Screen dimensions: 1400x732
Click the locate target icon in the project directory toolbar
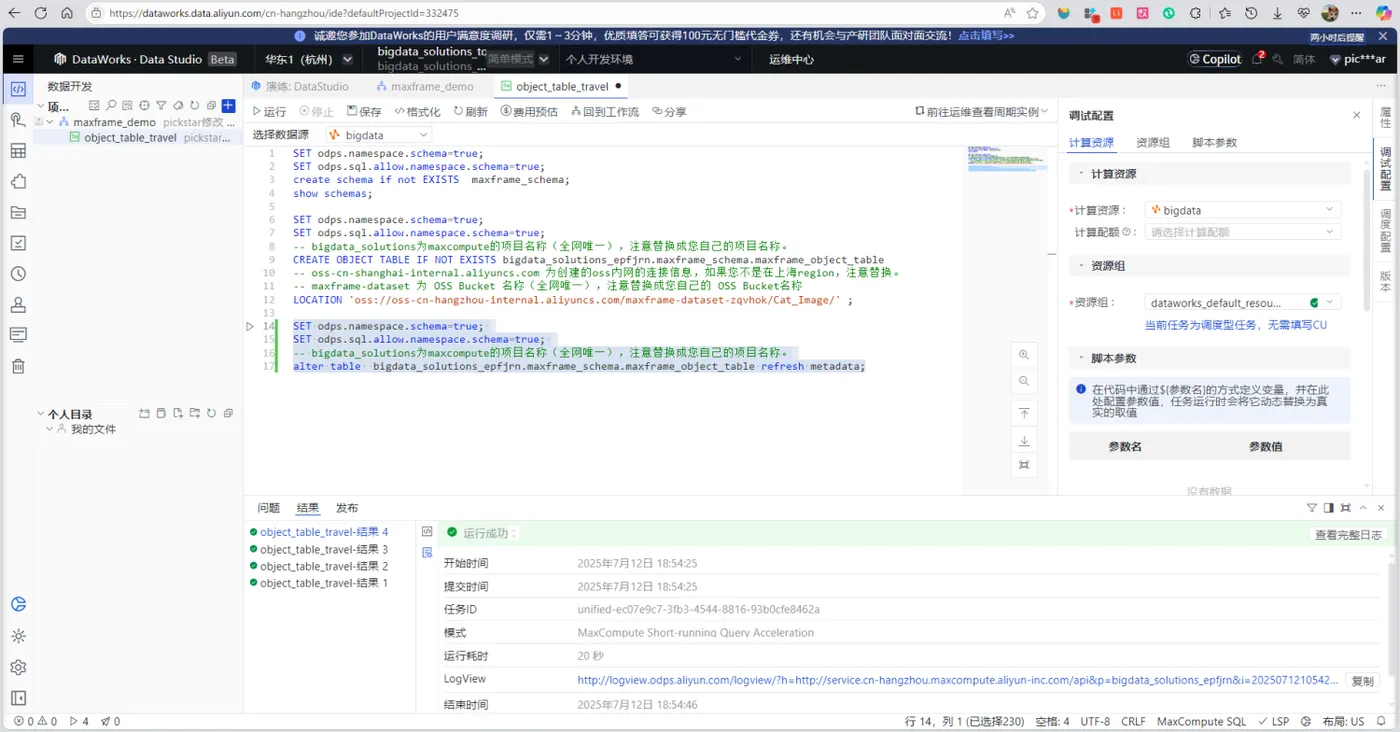[x=144, y=105]
